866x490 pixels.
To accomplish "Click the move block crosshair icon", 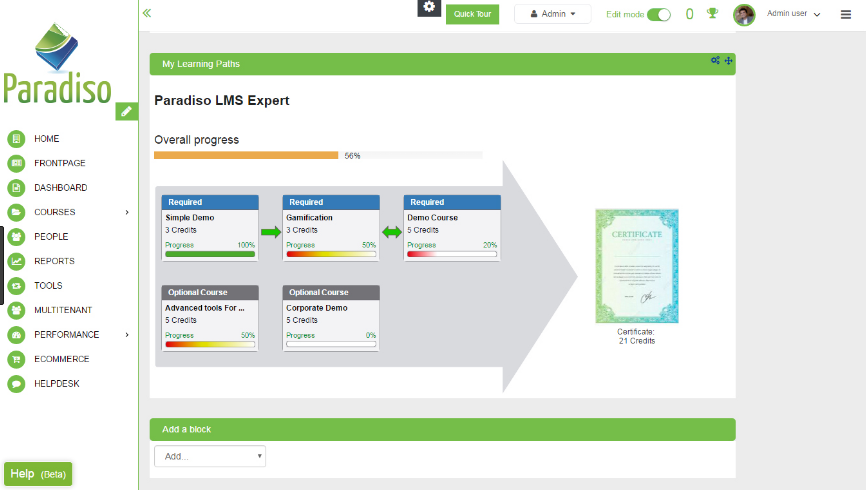I will pyautogui.click(x=729, y=61).
